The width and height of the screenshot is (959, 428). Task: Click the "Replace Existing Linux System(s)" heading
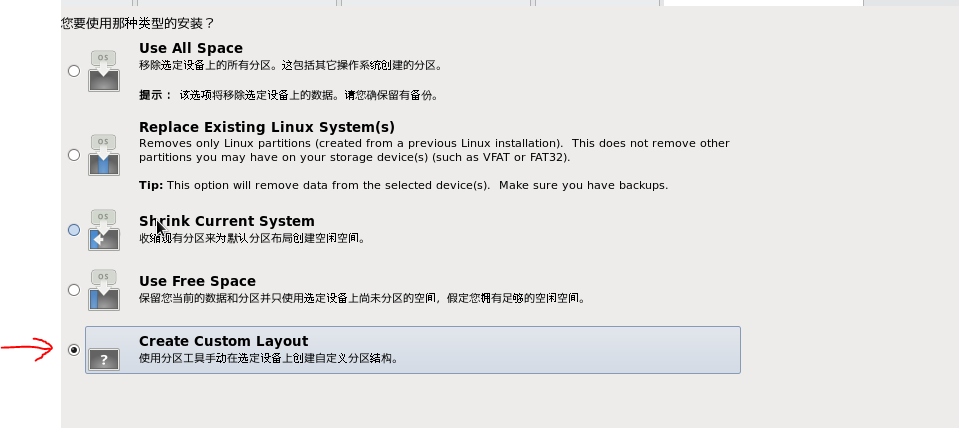point(267,127)
